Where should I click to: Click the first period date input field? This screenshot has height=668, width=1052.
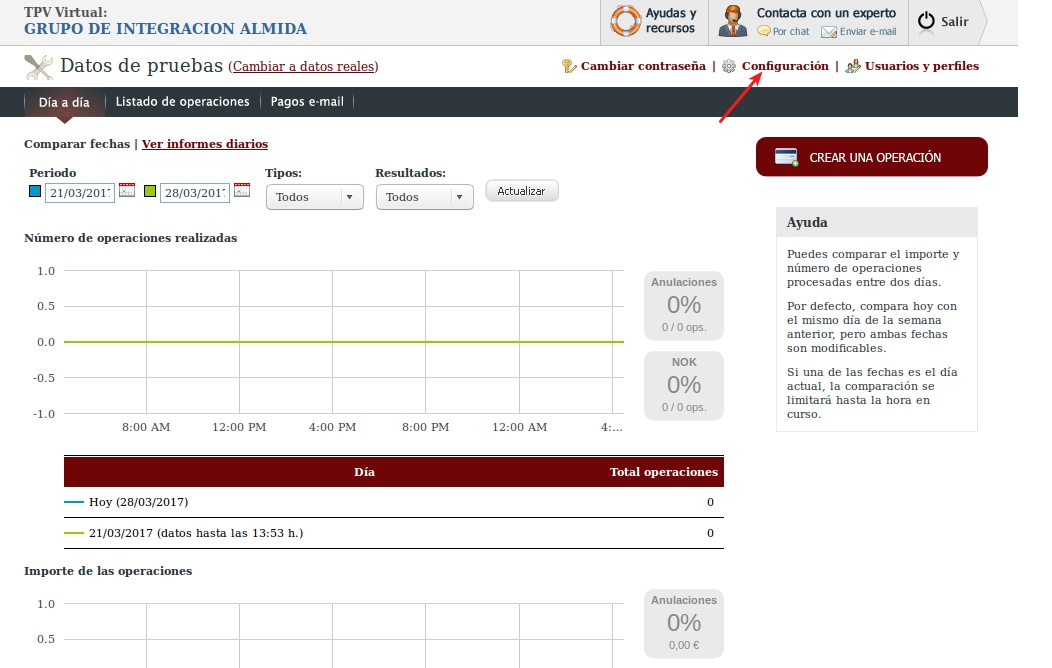(x=80, y=193)
